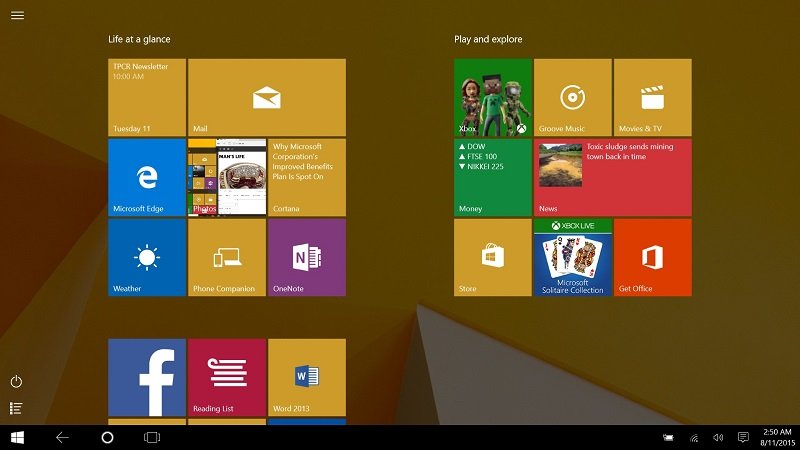
Task: Click the Power button icon
Action: click(x=16, y=382)
